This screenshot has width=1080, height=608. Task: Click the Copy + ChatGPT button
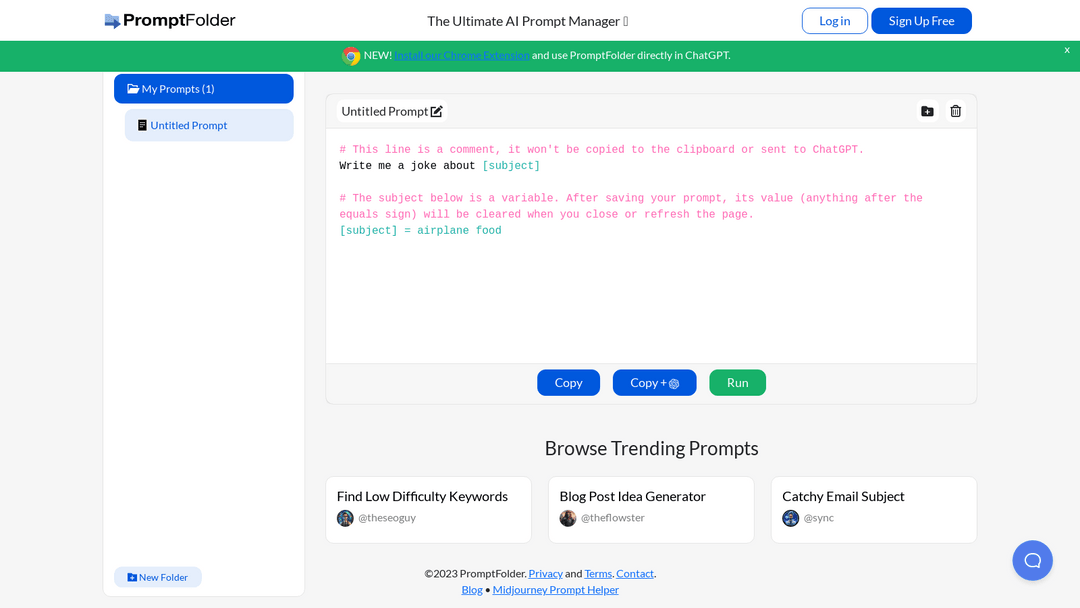654,383
